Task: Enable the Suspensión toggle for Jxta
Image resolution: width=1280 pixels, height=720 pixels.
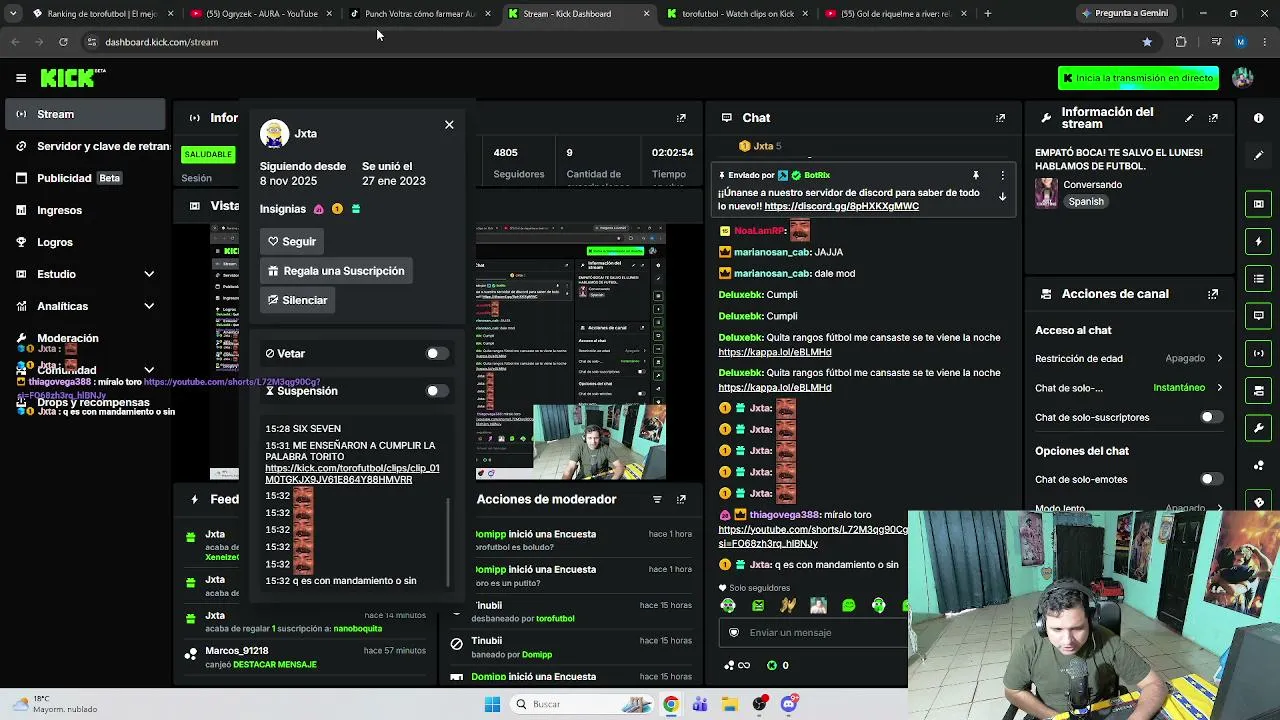Action: (x=437, y=391)
